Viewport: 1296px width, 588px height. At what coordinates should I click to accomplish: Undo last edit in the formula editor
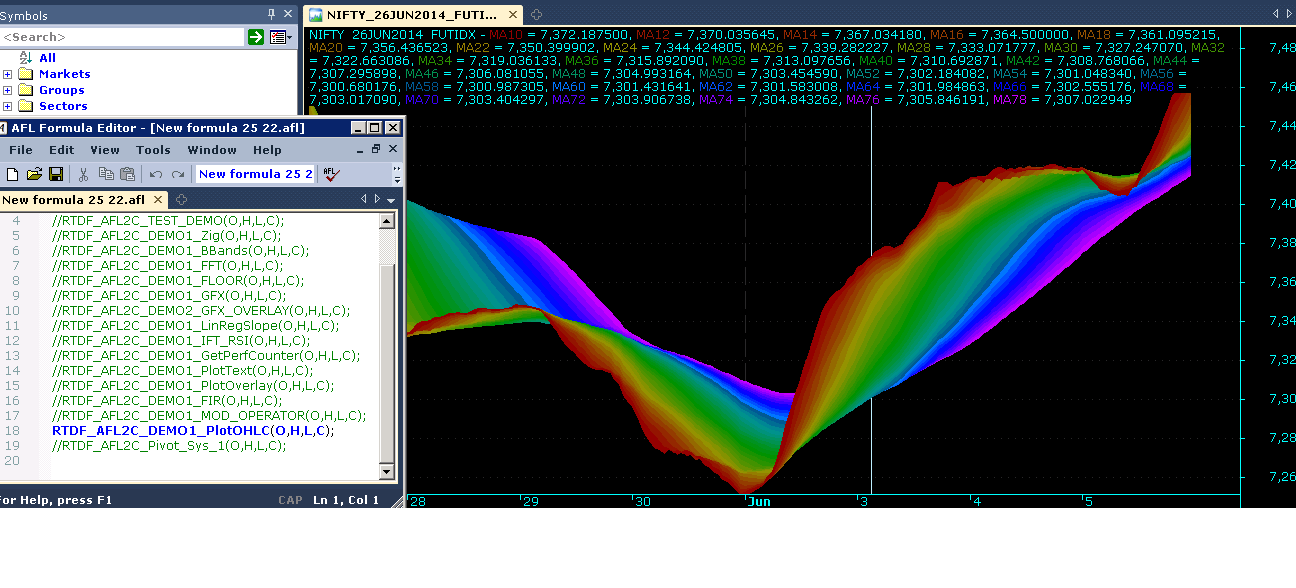(x=156, y=174)
